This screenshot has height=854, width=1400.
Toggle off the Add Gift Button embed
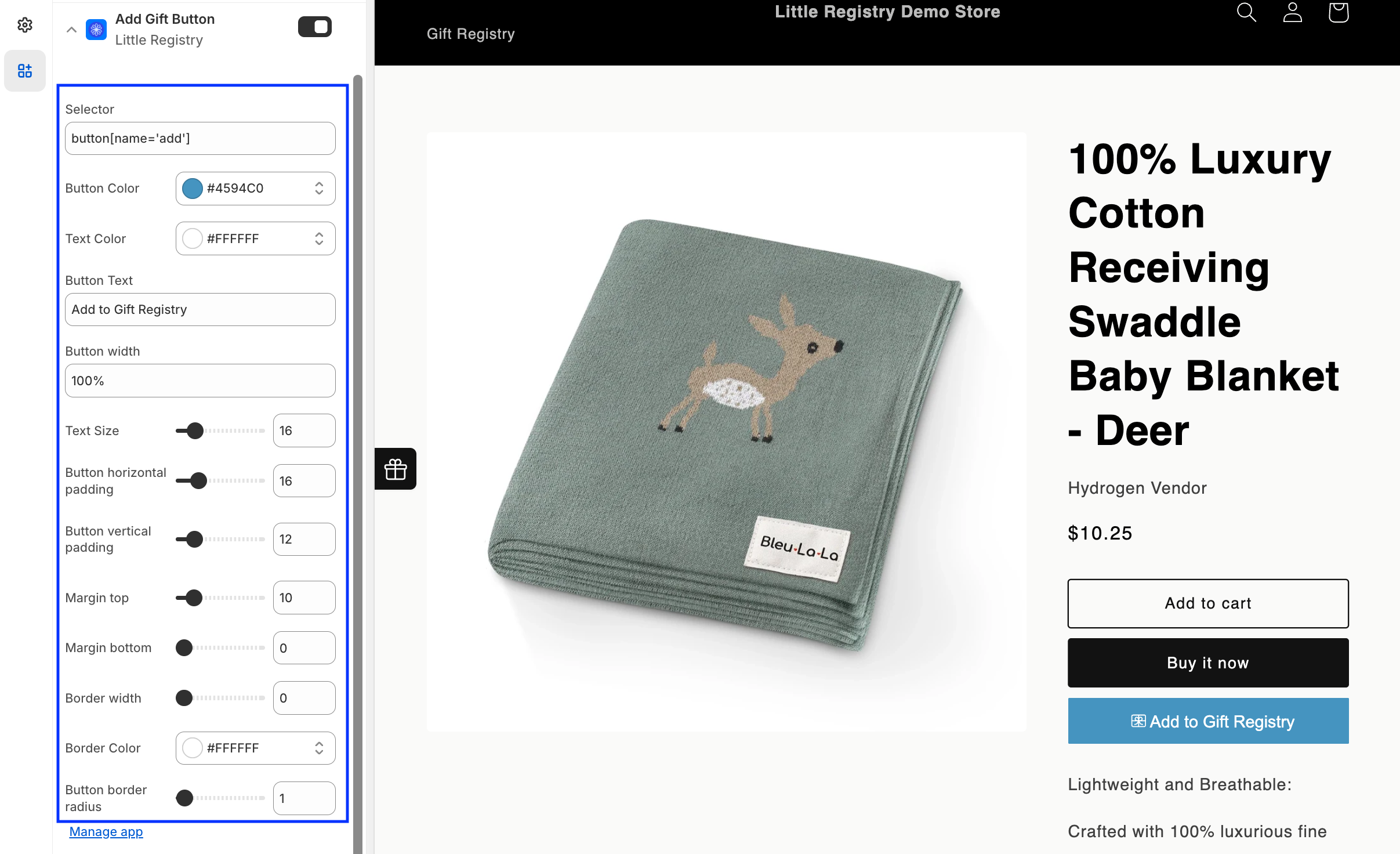[315, 27]
